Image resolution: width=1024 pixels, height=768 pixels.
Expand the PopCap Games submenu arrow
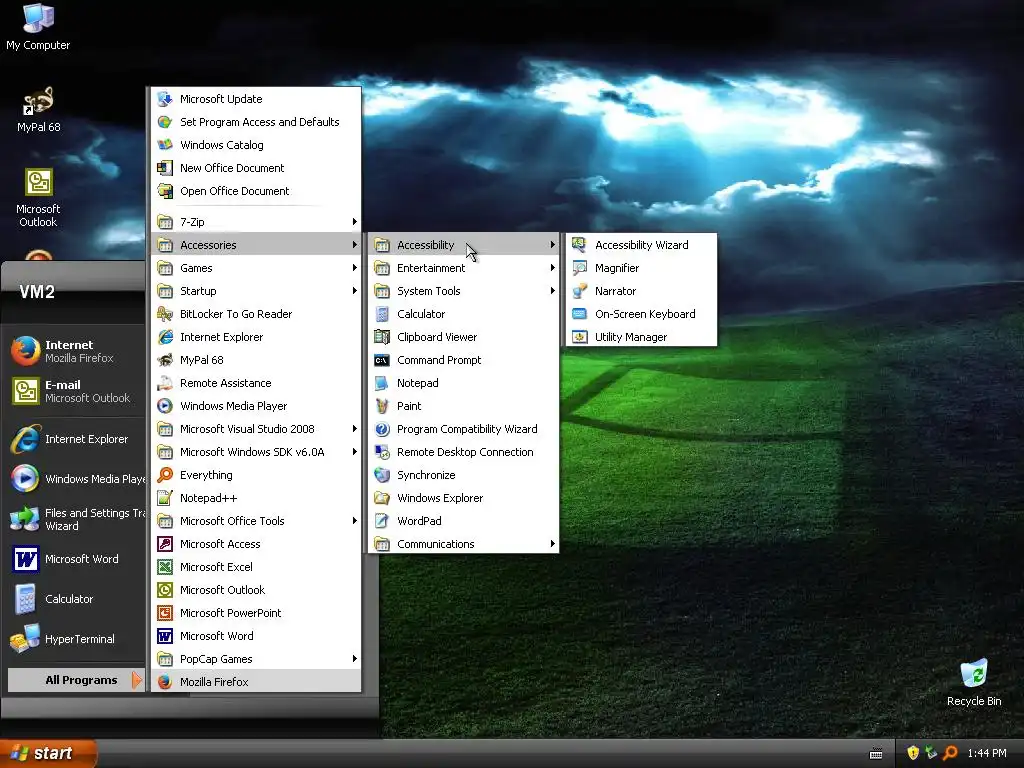point(354,659)
